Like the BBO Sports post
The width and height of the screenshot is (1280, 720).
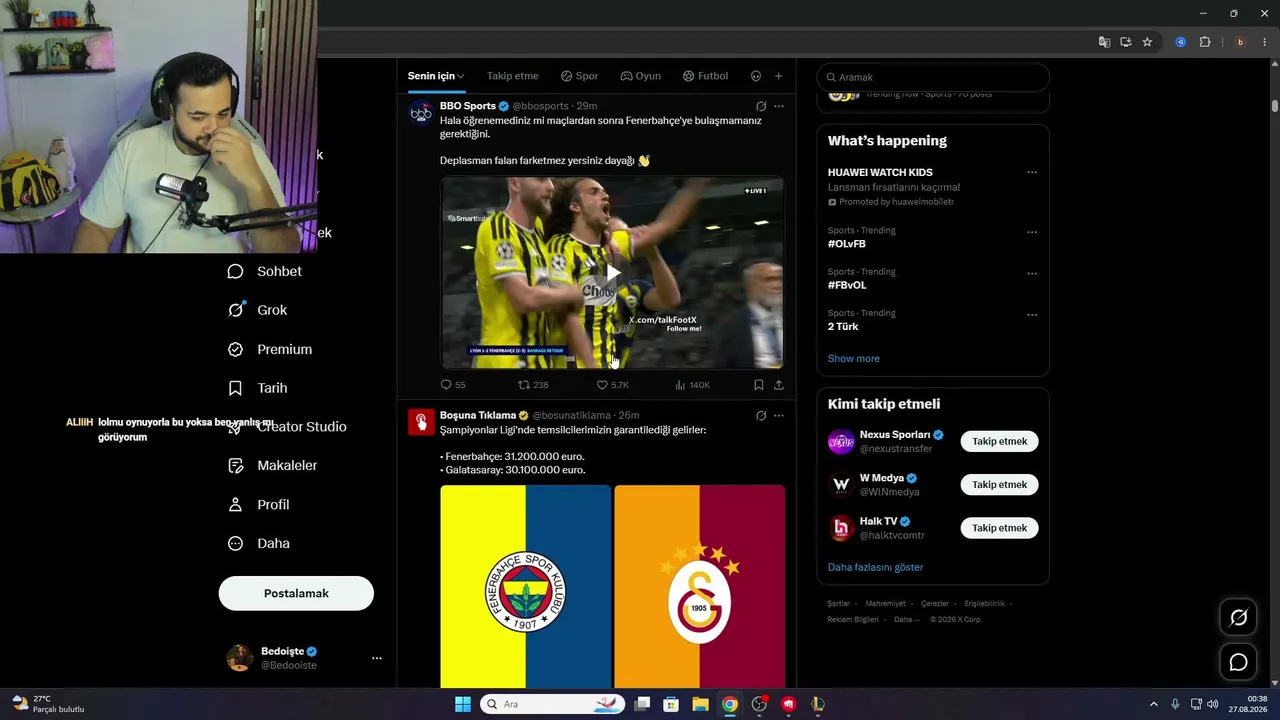coord(612,385)
